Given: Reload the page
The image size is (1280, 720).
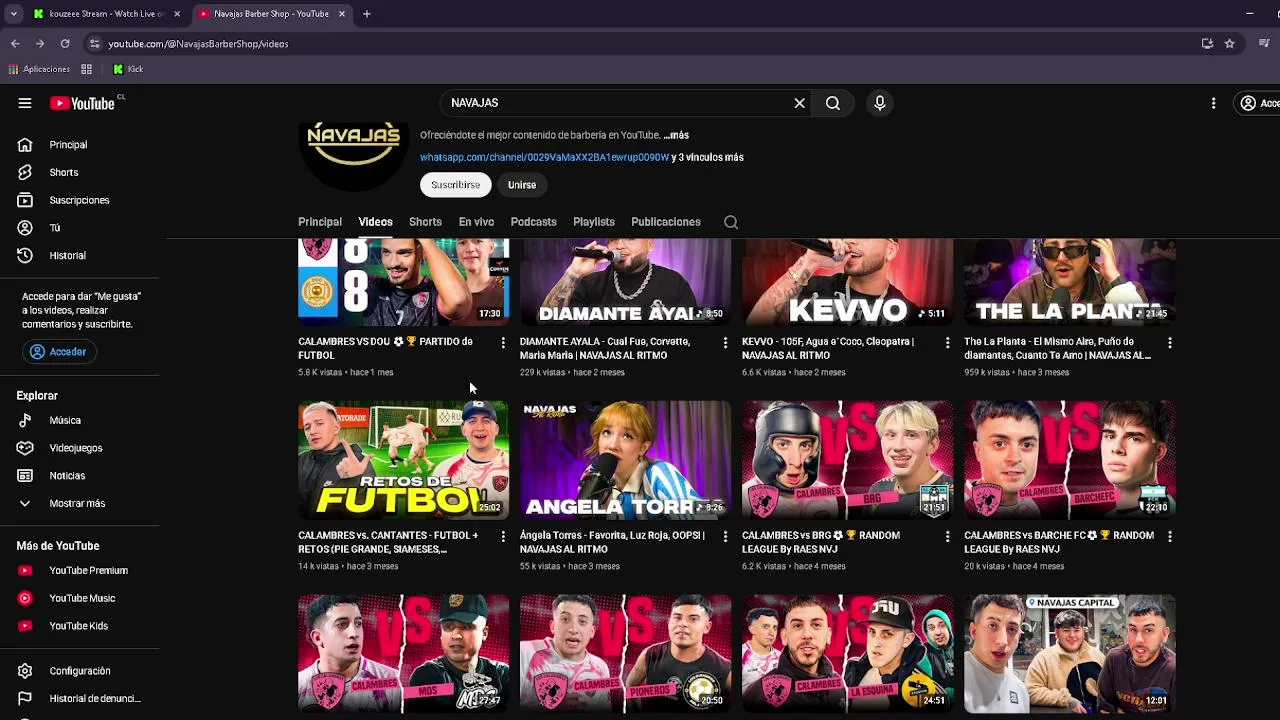Looking at the screenshot, I should point(65,44).
